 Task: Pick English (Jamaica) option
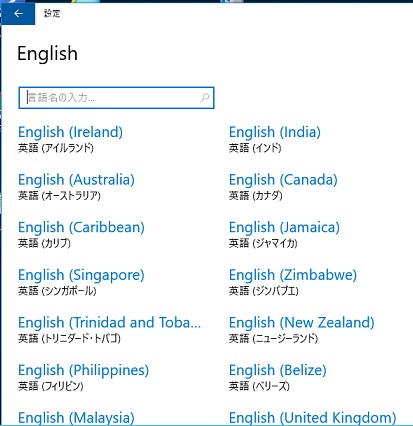[x=284, y=234]
